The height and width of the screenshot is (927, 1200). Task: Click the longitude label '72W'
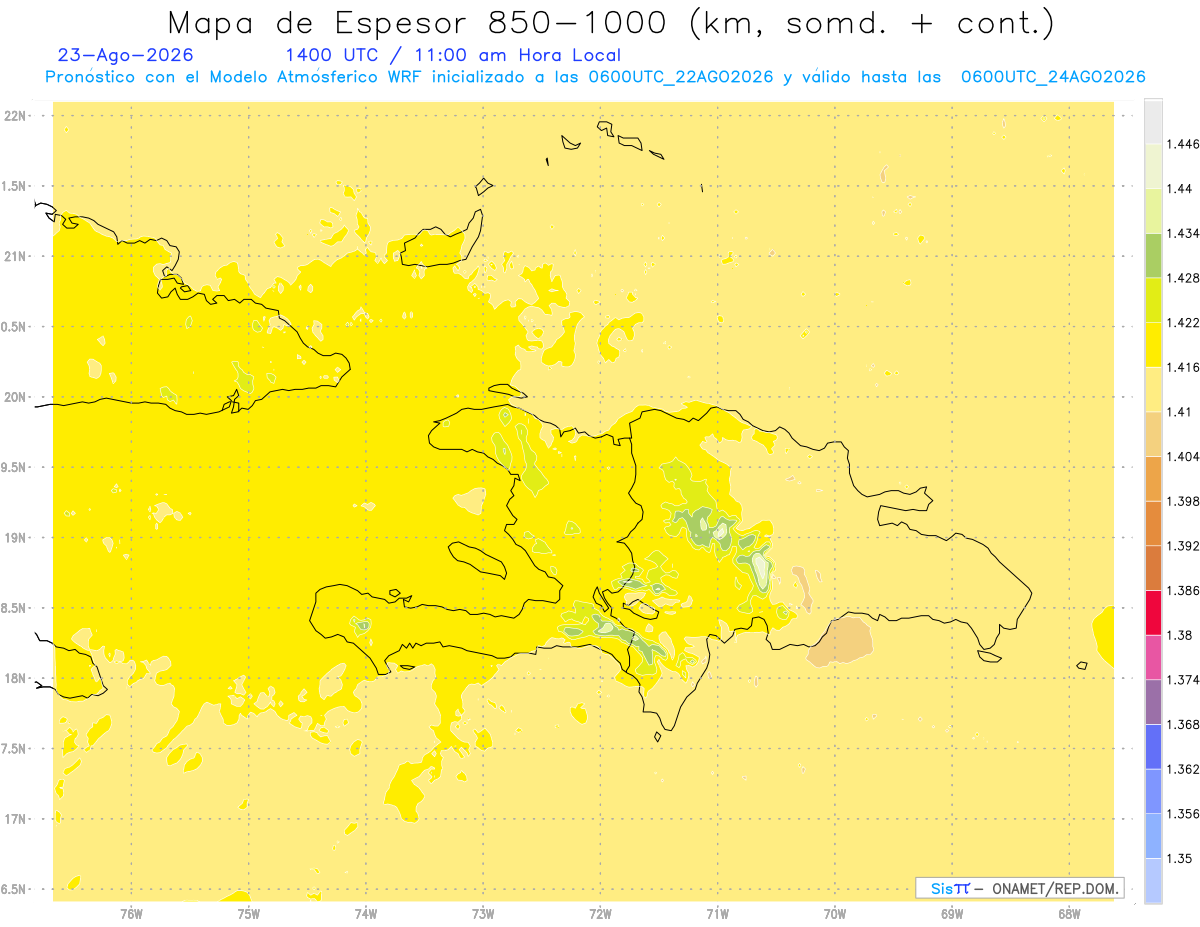point(600,914)
